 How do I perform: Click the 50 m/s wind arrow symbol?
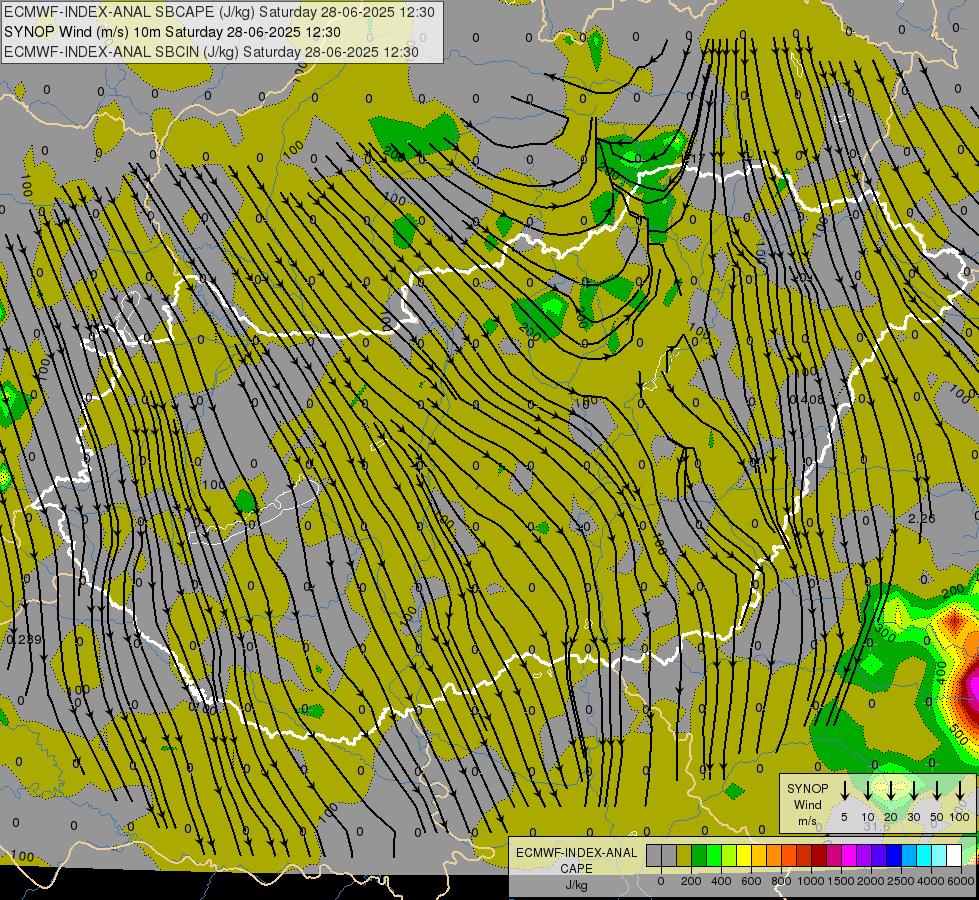coord(937,790)
